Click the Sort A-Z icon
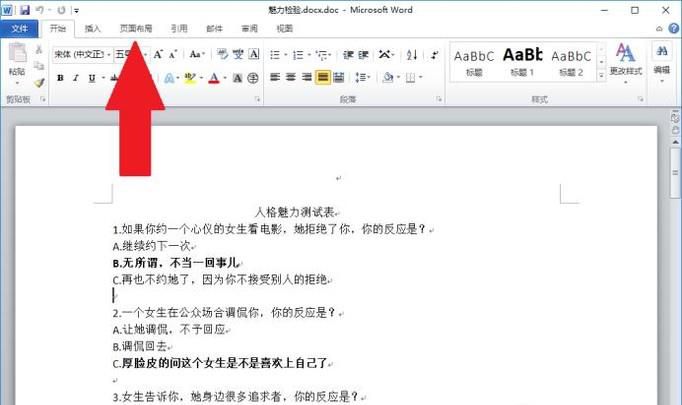 click(x=411, y=55)
